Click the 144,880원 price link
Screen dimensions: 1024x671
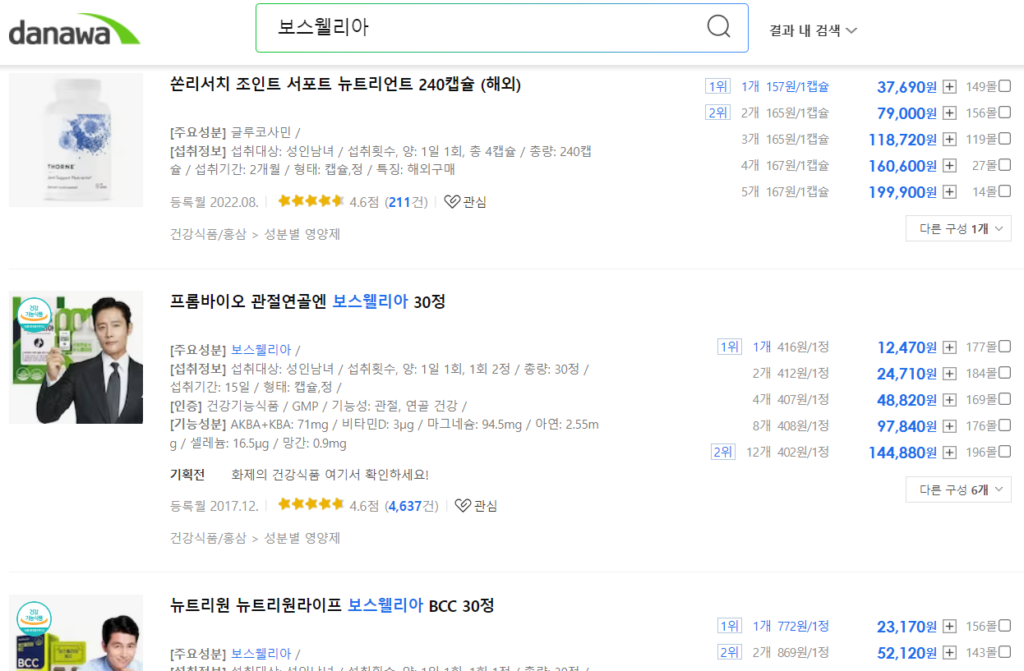click(x=903, y=452)
